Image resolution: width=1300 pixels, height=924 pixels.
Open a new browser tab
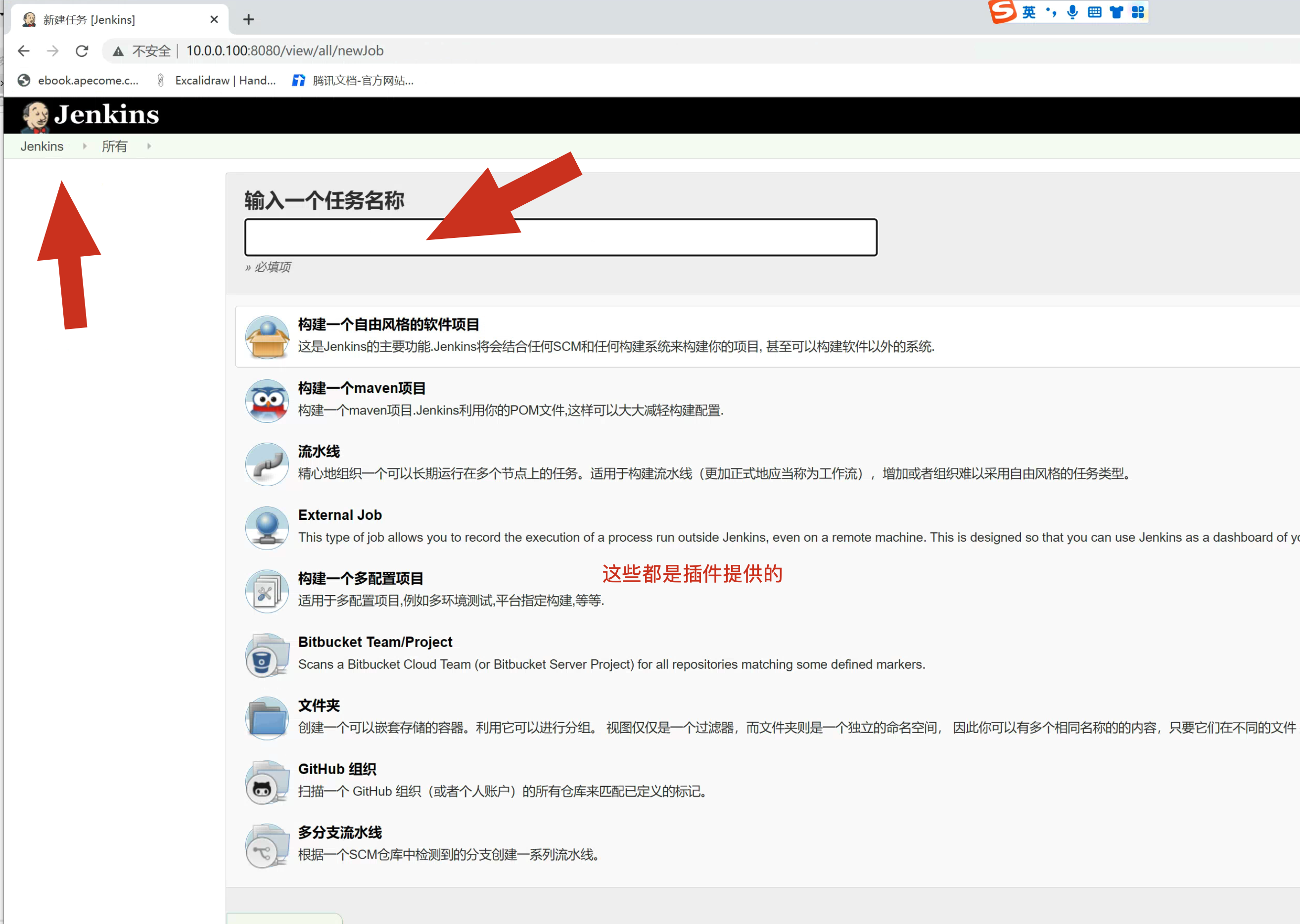pos(249,19)
